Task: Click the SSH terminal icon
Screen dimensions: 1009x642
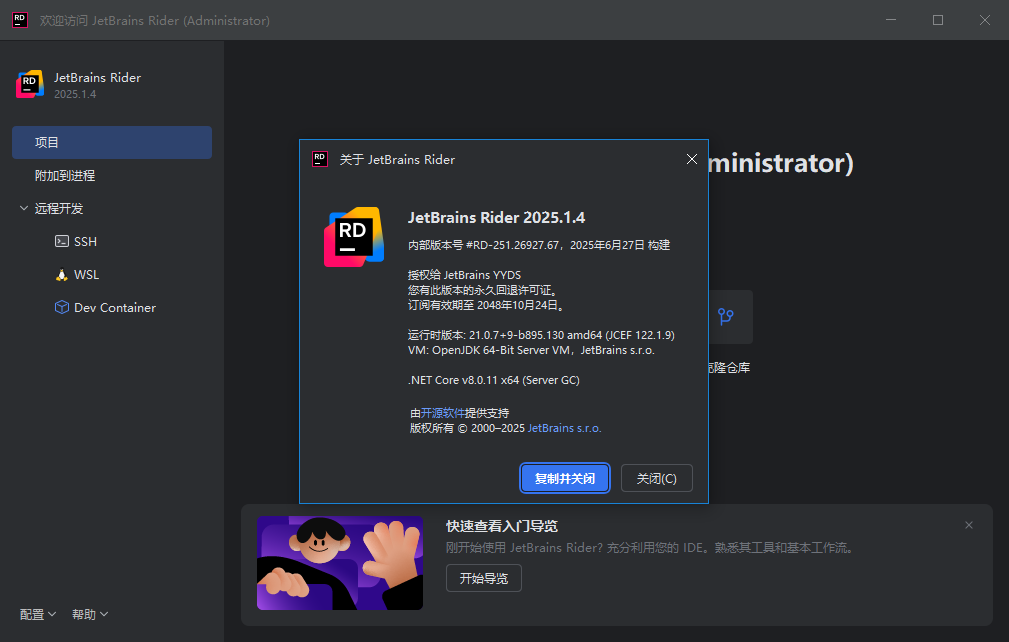Action: coord(62,241)
